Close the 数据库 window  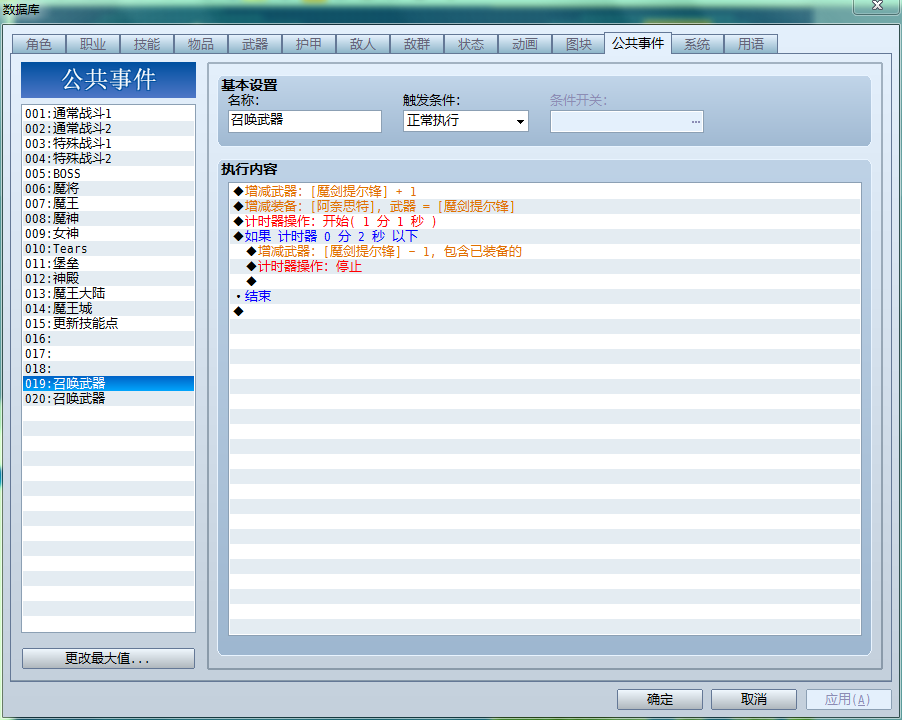[x=877, y=6]
